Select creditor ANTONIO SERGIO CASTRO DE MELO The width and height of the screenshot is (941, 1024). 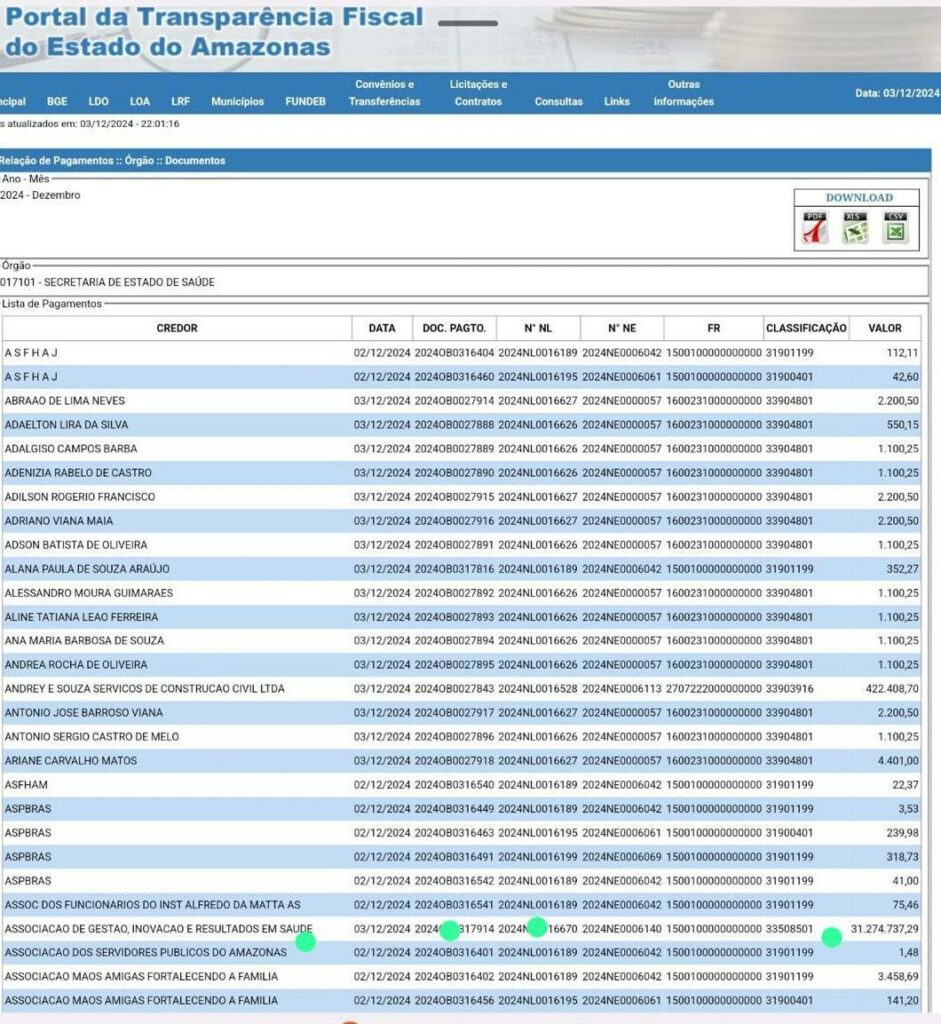pos(92,737)
